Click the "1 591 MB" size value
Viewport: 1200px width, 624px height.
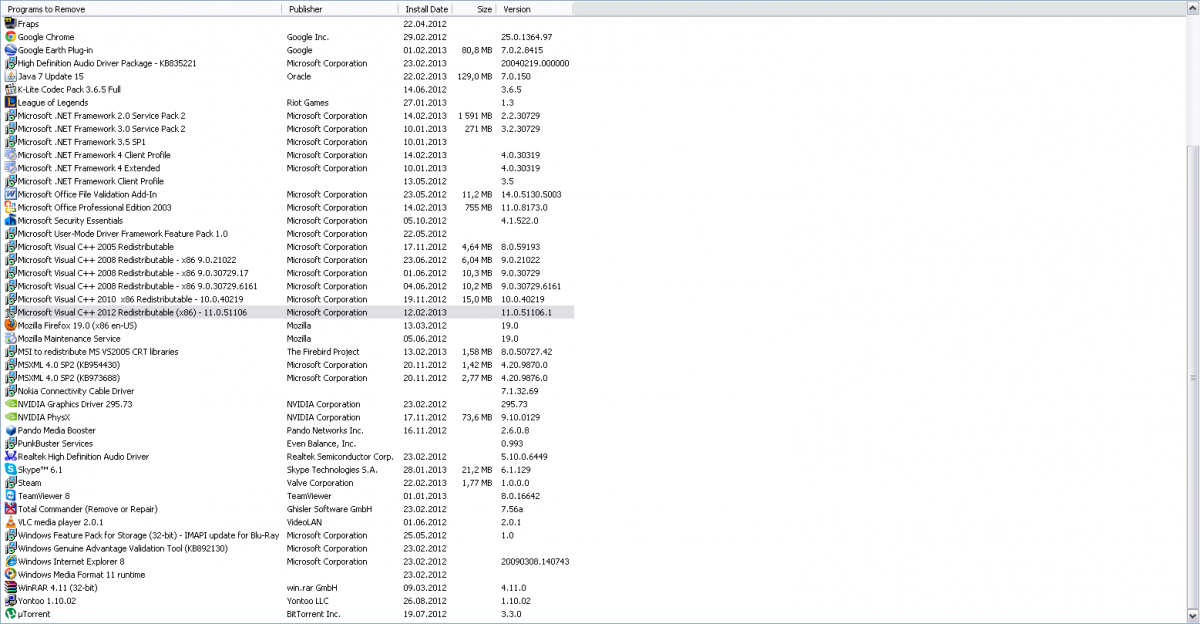[x=475, y=115]
